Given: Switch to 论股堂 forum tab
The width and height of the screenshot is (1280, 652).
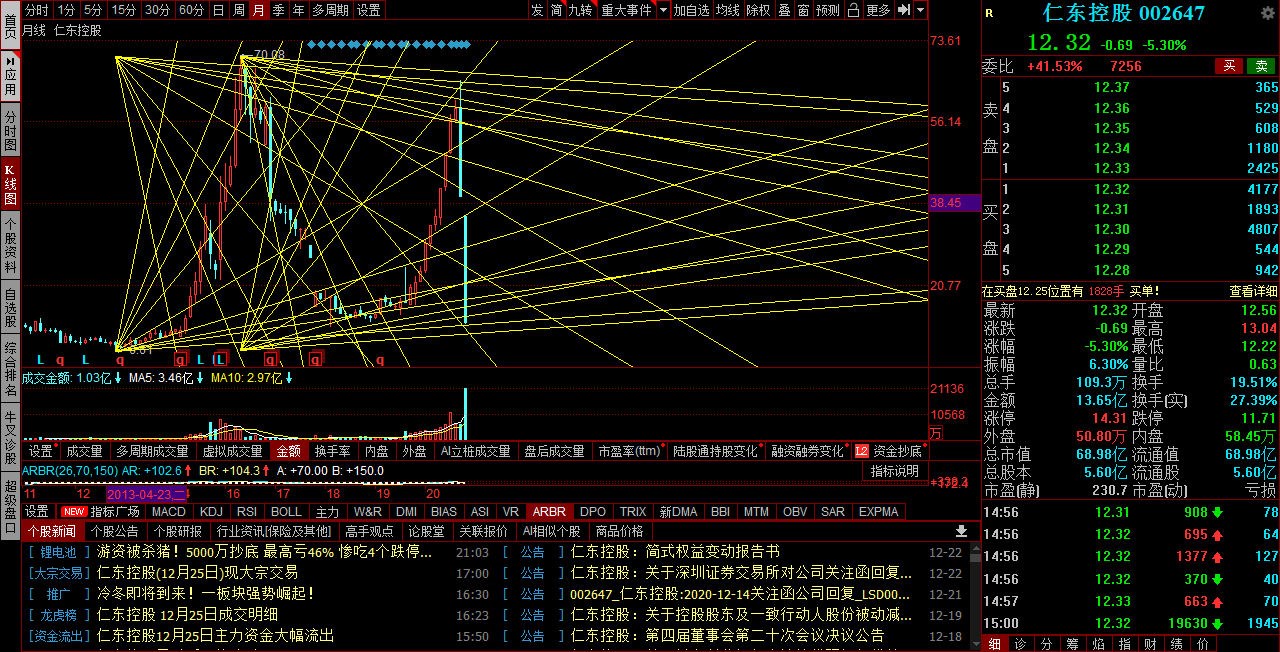Looking at the screenshot, I should [x=426, y=531].
